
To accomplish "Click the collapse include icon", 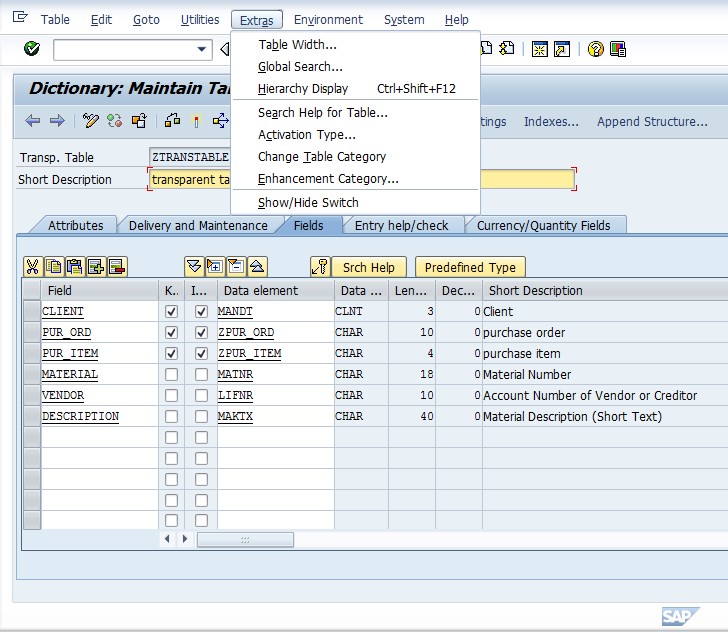I will pos(236,267).
